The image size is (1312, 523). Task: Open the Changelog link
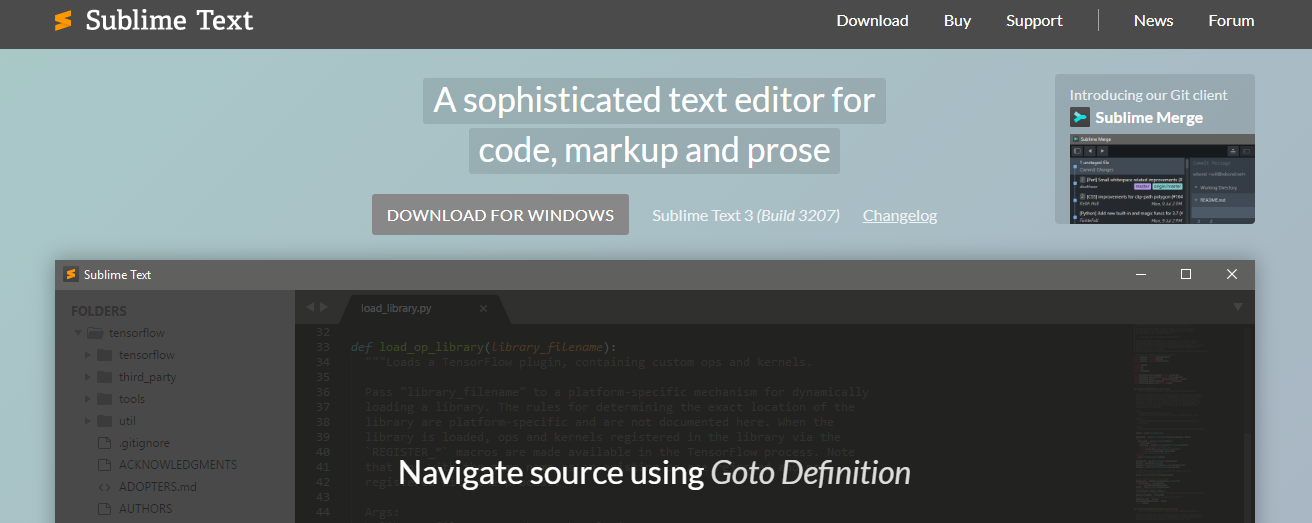(x=900, y=215)
